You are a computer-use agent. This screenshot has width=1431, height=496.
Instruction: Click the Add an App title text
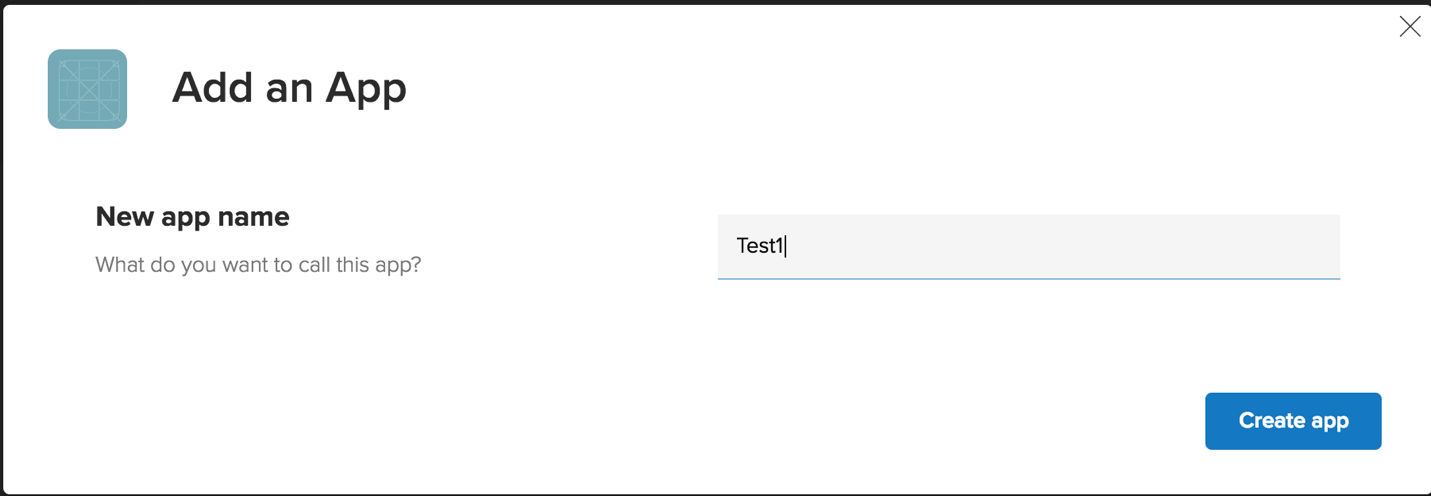point(289,88)
